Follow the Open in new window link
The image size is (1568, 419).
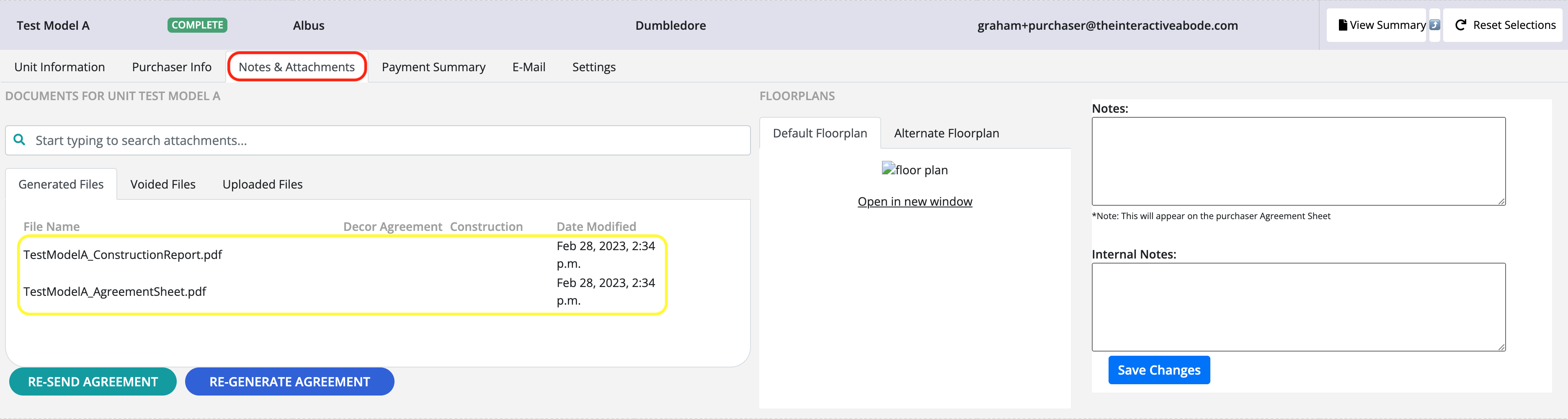(915, 201)
